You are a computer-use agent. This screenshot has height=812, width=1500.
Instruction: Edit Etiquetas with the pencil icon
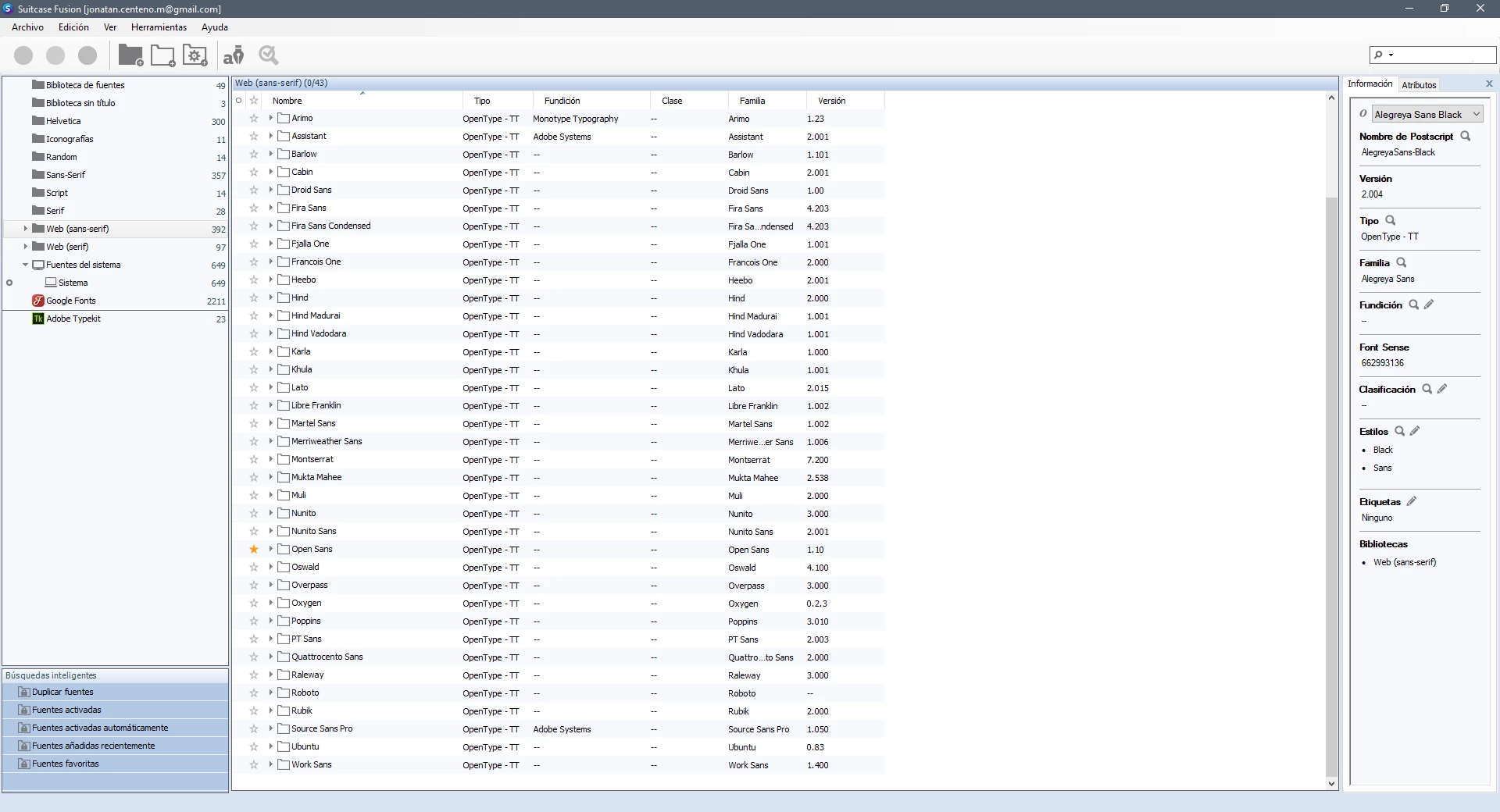pos(1412,501)
